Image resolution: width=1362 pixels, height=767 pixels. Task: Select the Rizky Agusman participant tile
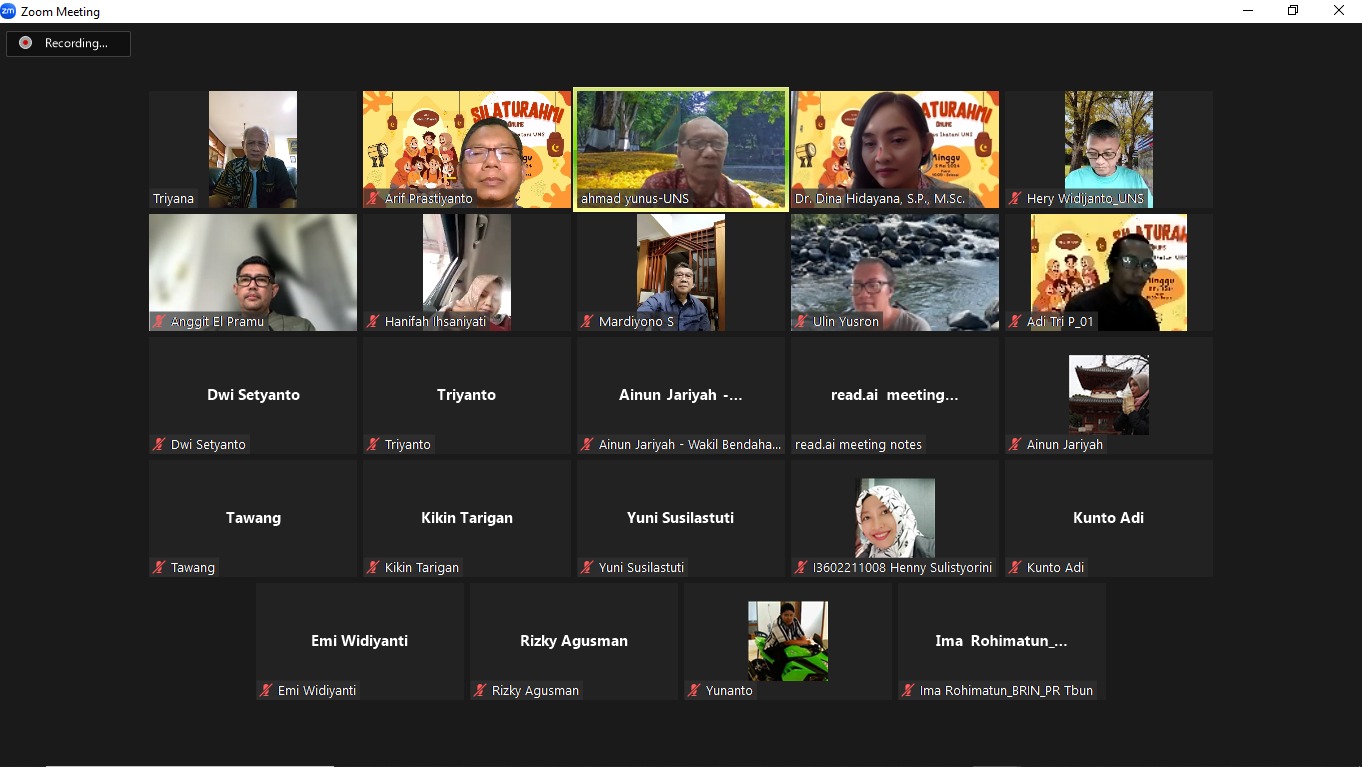(573, 640)
